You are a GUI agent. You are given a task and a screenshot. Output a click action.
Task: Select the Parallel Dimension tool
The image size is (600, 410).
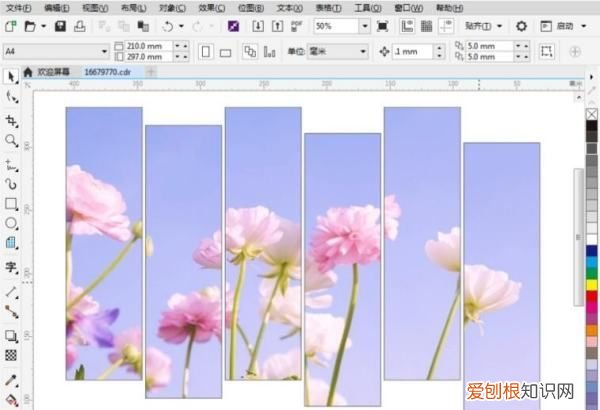11,293
